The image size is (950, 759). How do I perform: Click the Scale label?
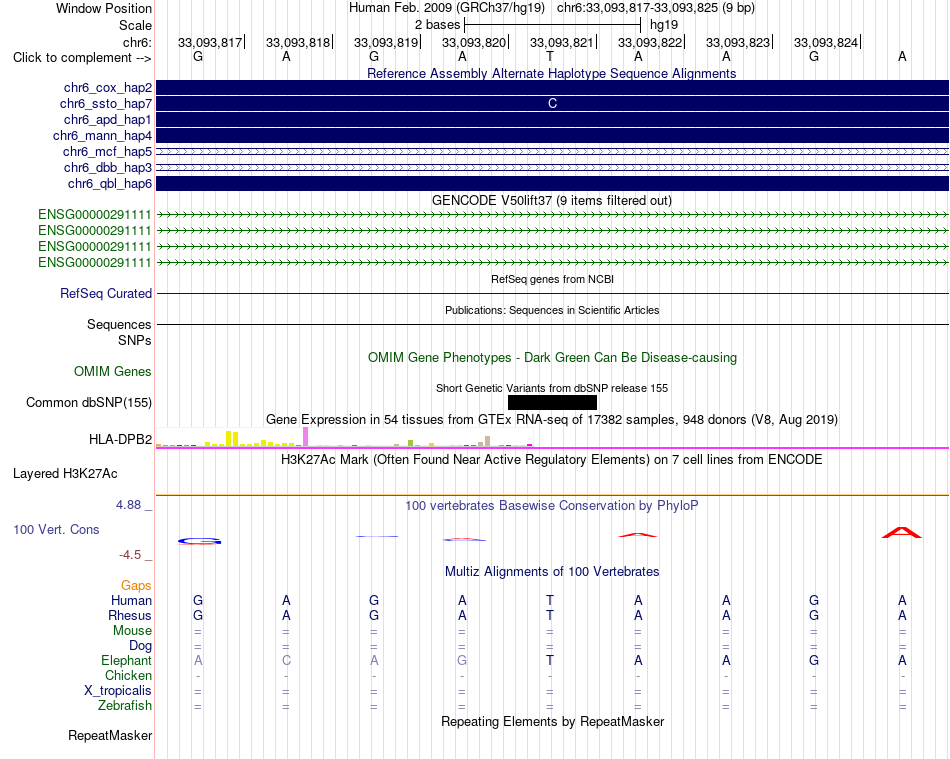point(136,25)
